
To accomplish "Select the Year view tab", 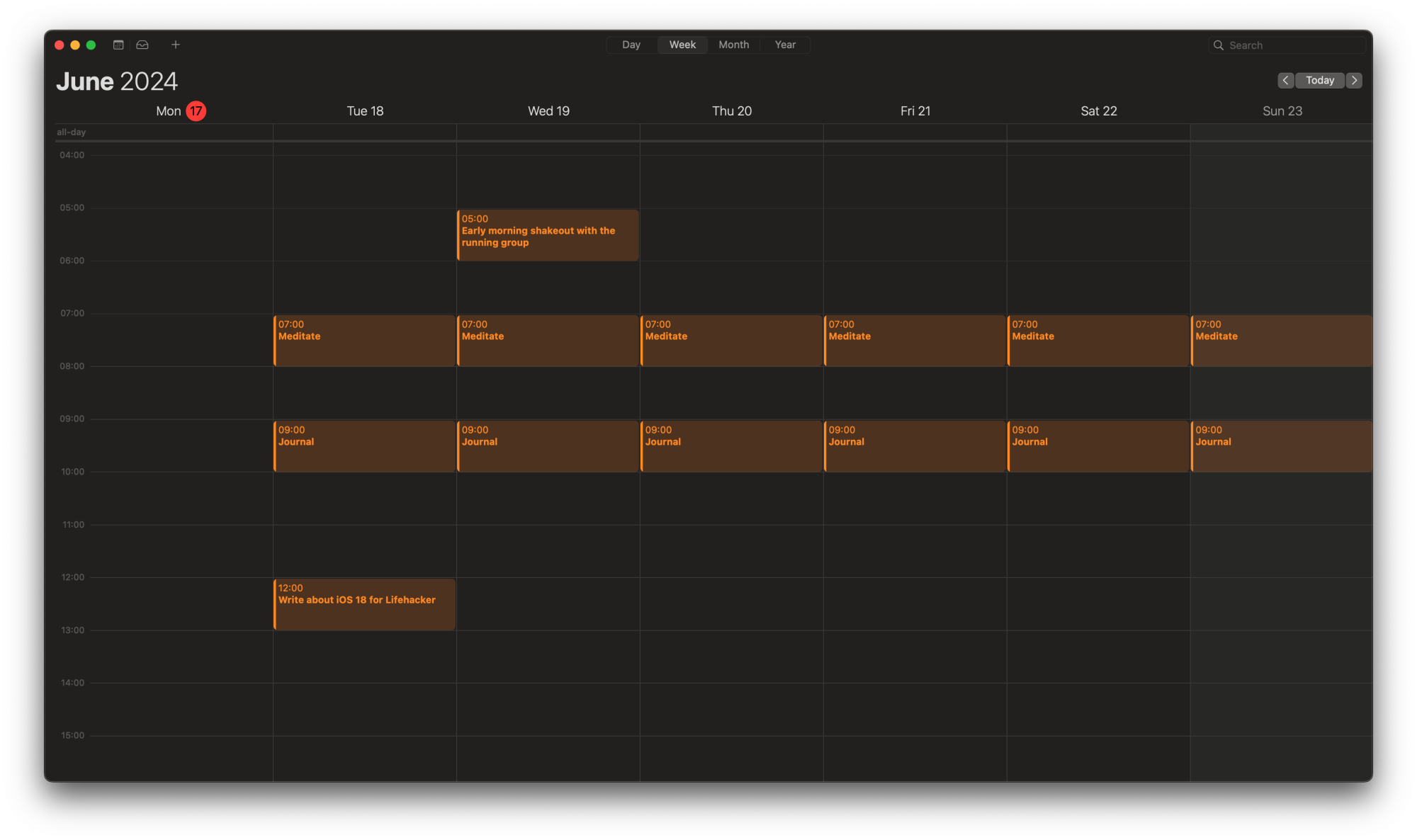I will tap(785, 44).
